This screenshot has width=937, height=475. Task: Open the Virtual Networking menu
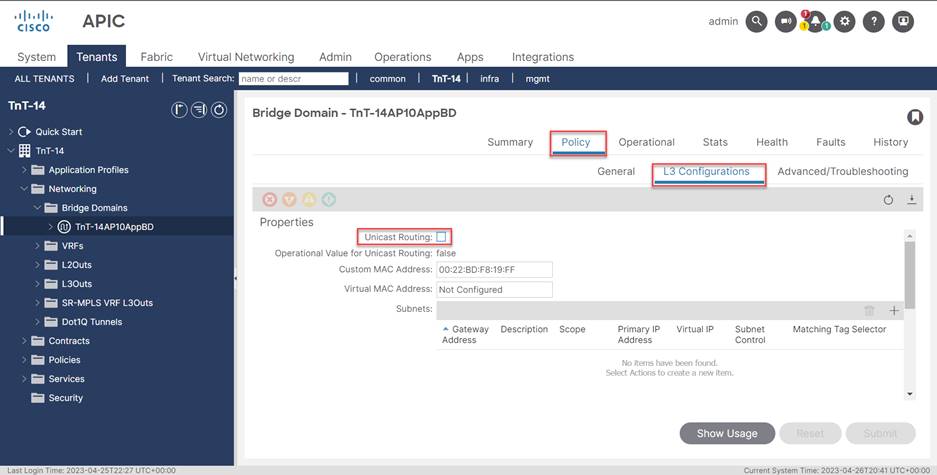pyautogui.click(x=246, y=57)
